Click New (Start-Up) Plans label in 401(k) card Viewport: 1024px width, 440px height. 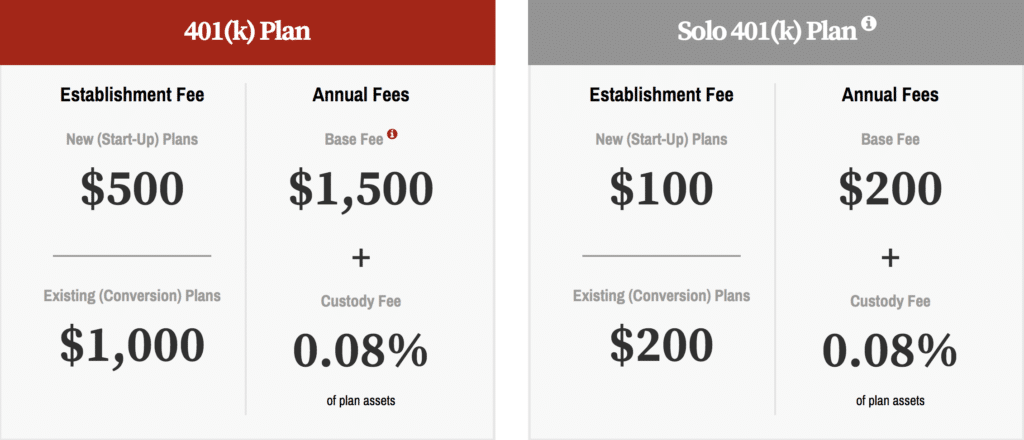tap(133, 140)
